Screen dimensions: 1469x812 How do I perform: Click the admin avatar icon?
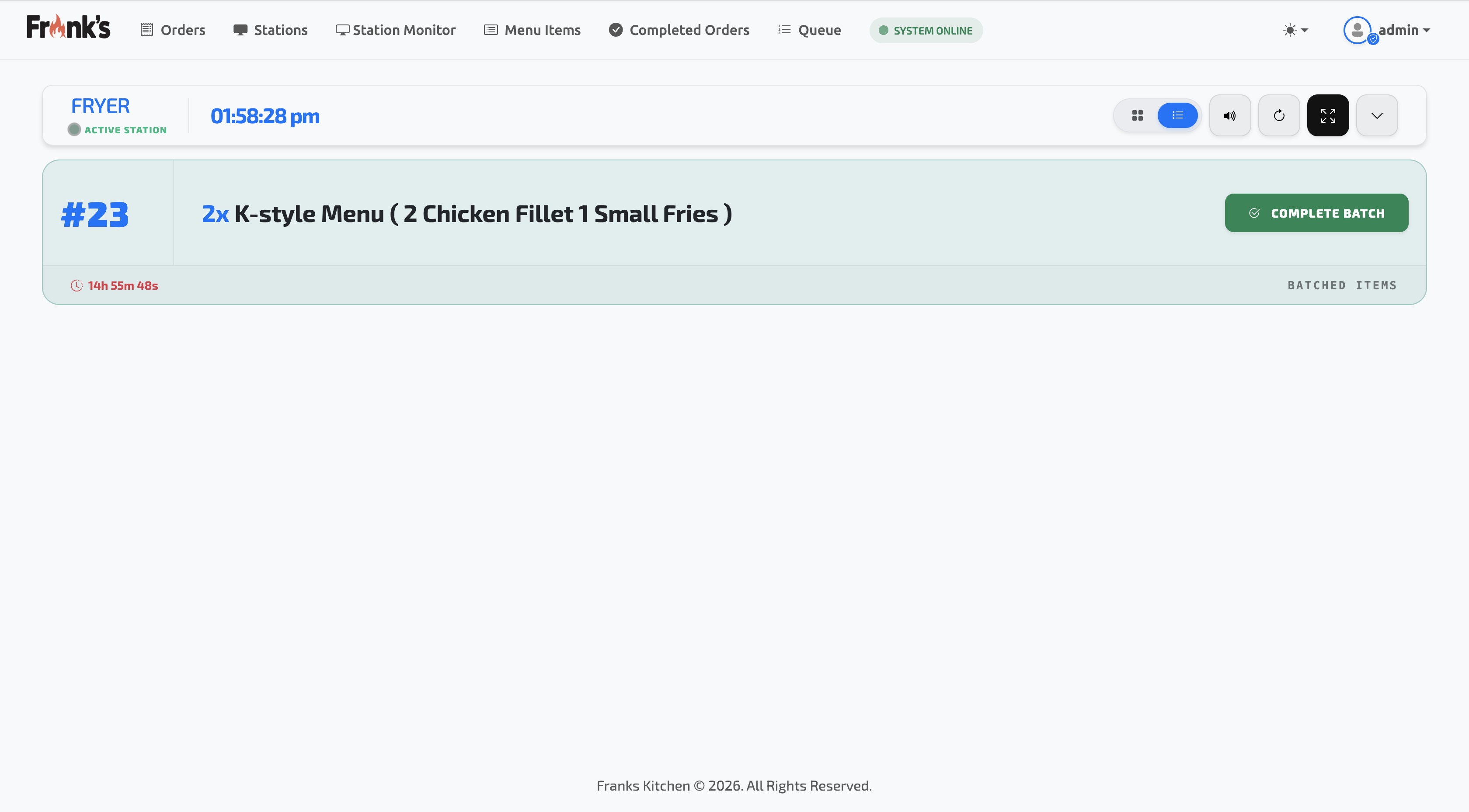click(1357, 30)
